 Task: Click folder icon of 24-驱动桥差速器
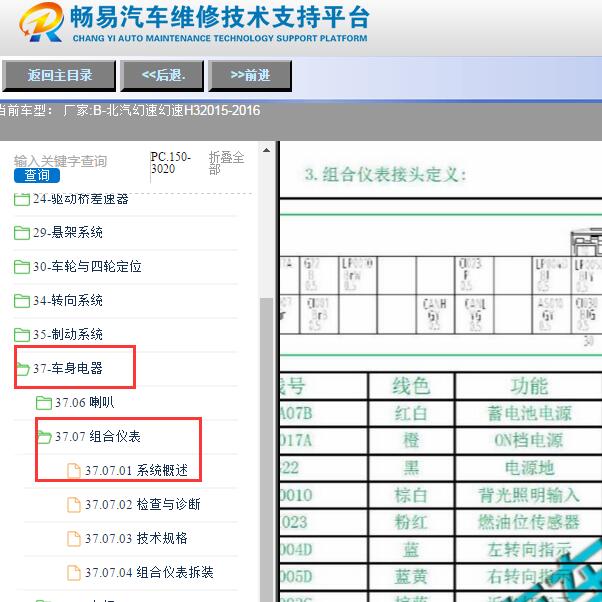[22, 199]
